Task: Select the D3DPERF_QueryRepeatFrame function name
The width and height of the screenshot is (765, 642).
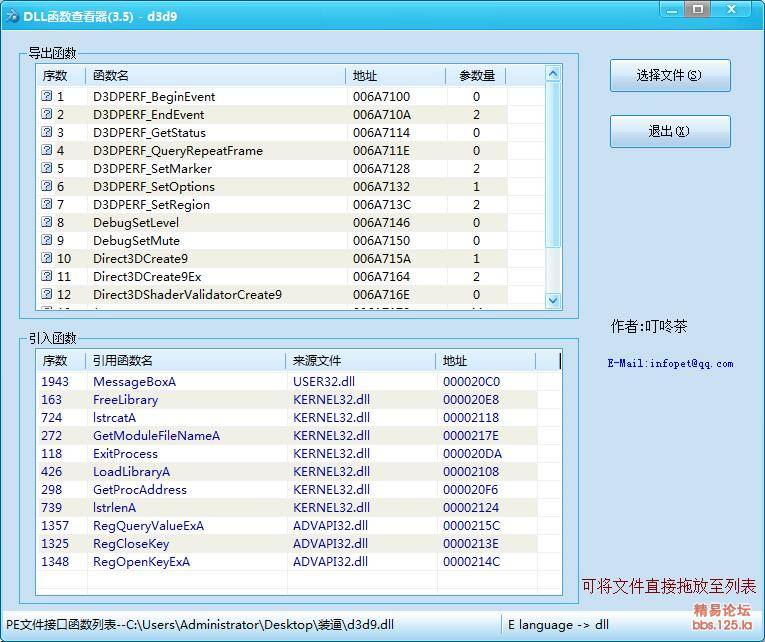Action: point(178,151)
